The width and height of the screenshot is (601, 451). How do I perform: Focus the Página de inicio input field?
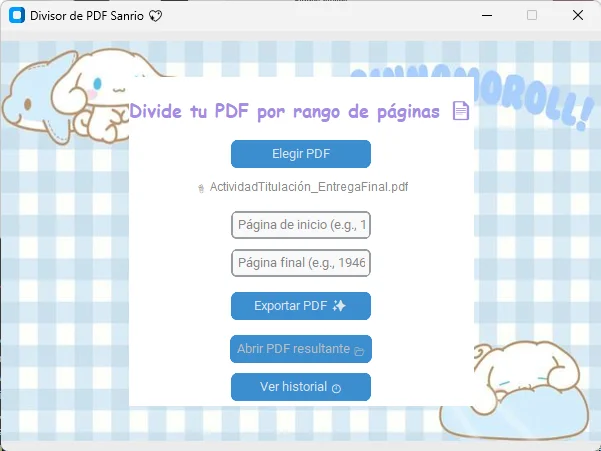[301, 225]
